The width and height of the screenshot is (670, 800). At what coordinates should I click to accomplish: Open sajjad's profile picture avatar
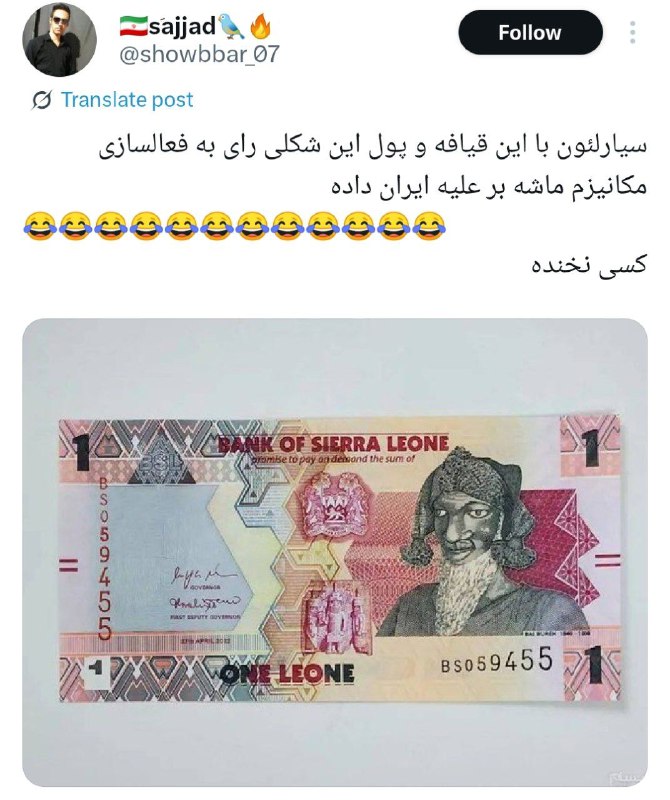tap(60, 39)
